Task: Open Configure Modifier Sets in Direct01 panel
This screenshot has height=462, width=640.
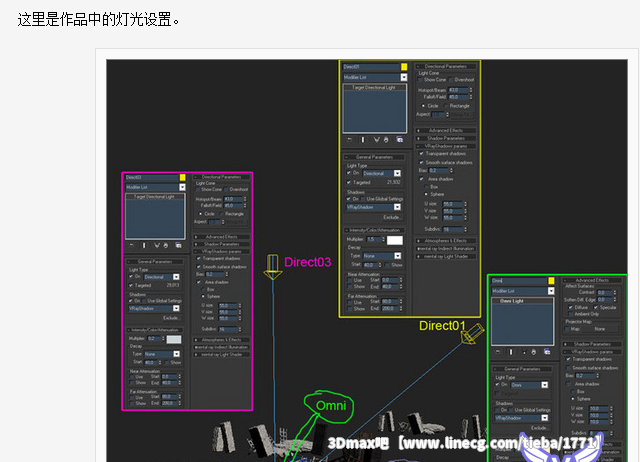Action: tap(400, 140)
